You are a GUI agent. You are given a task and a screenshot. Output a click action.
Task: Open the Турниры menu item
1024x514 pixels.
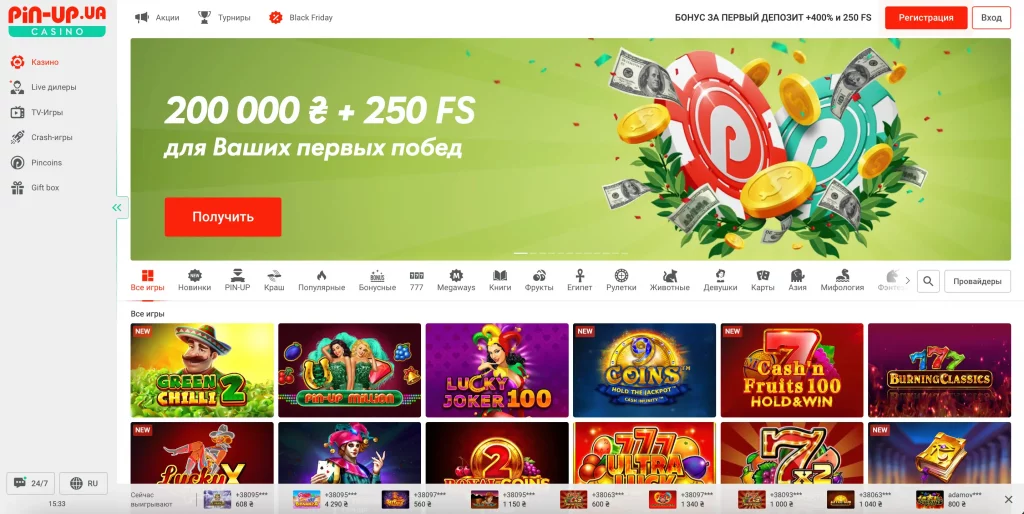(224, 18)
